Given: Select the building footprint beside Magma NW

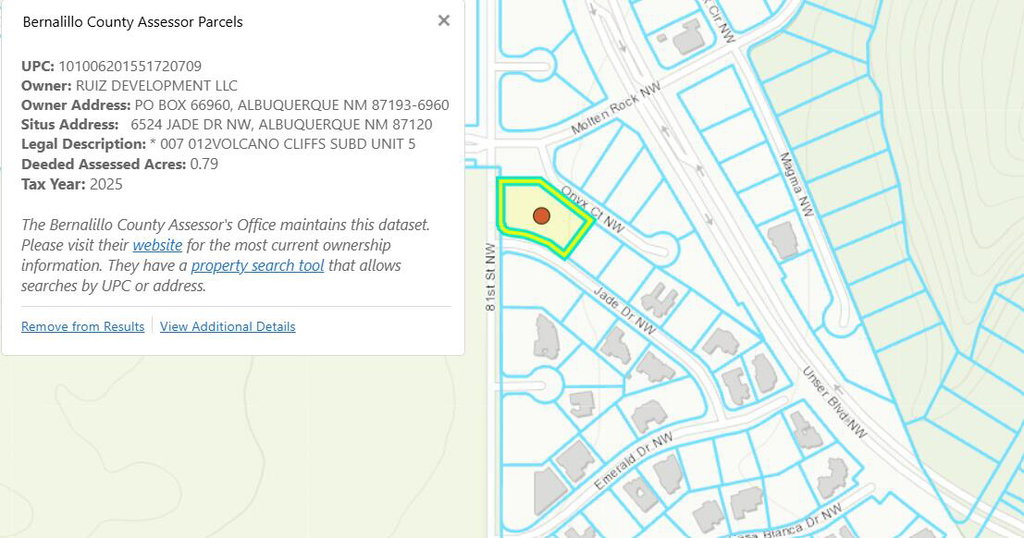Looking at the screenshot, I should pyautogui.click(x=782, y=240).
